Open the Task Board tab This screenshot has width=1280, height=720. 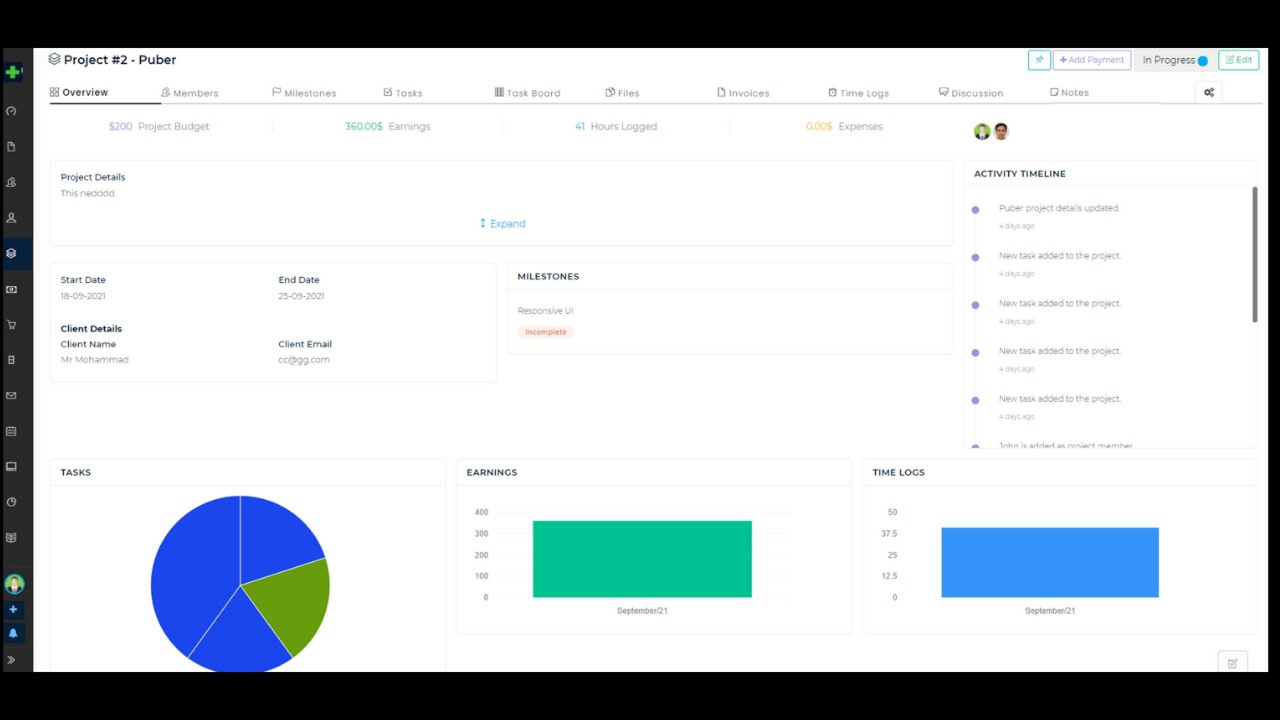527,93
